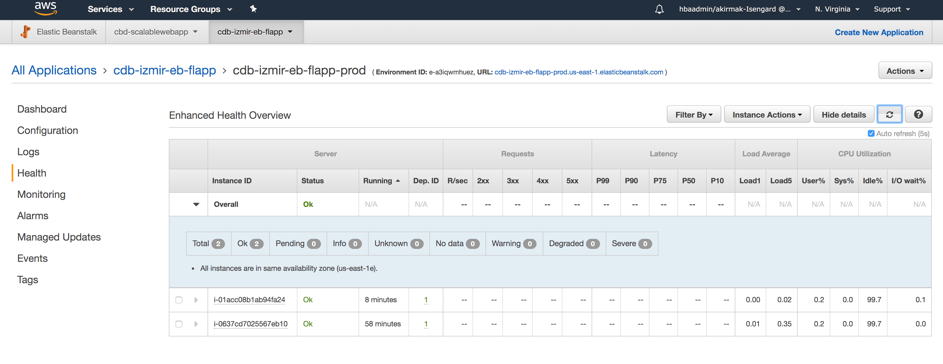The height and width of the screenshot is (364, 943).
Task: Open Events in the sidebar
Action: pyautogui.click(x=32, y=258)
